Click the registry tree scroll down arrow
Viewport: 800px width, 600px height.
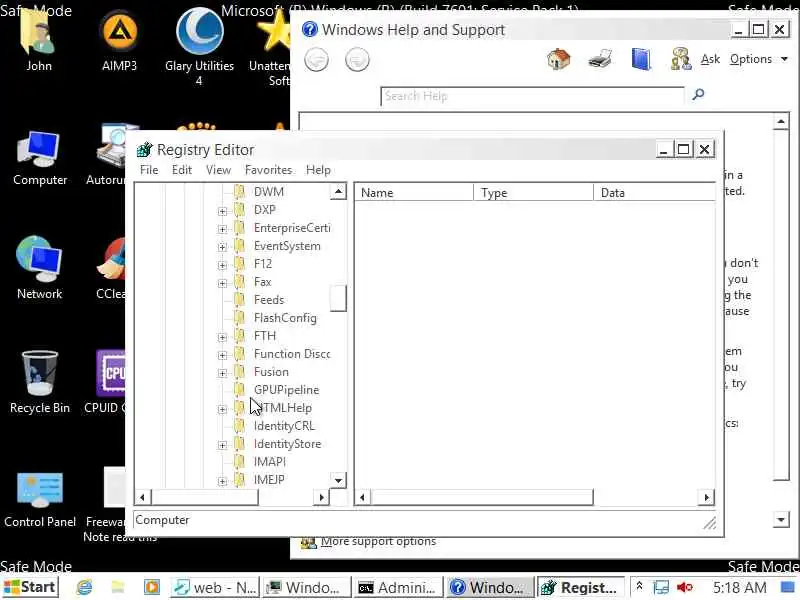click(x=338, y=480)
